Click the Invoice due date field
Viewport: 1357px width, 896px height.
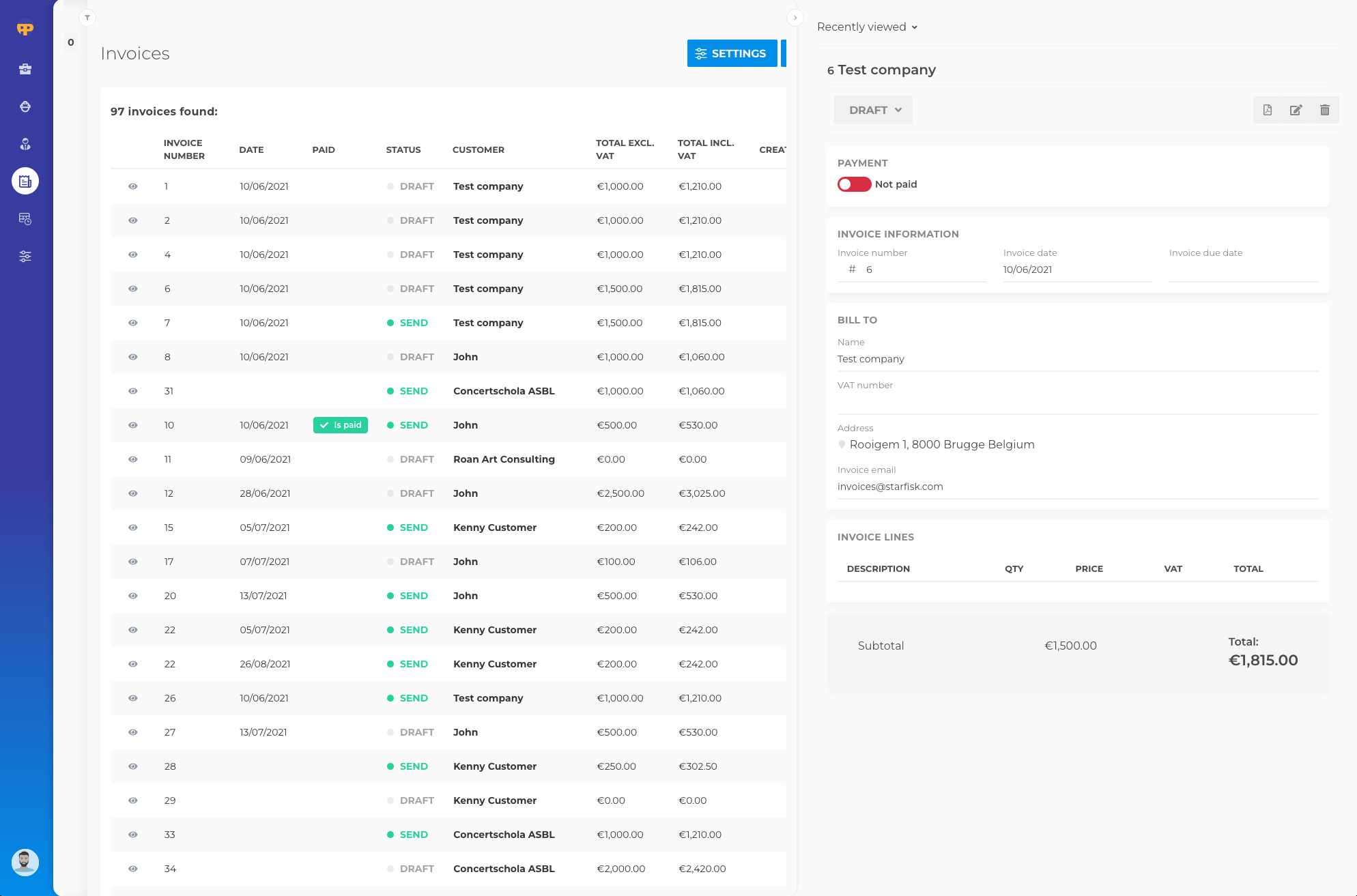1243,270
